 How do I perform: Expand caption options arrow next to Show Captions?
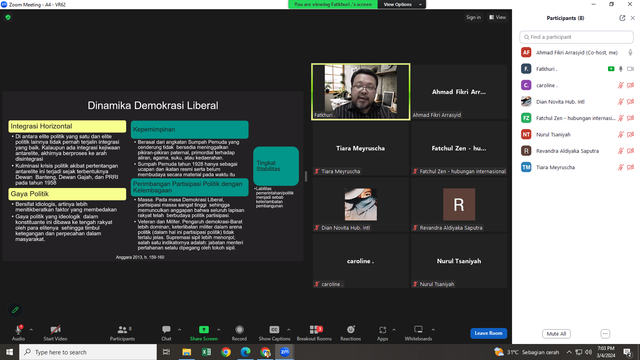289,329
